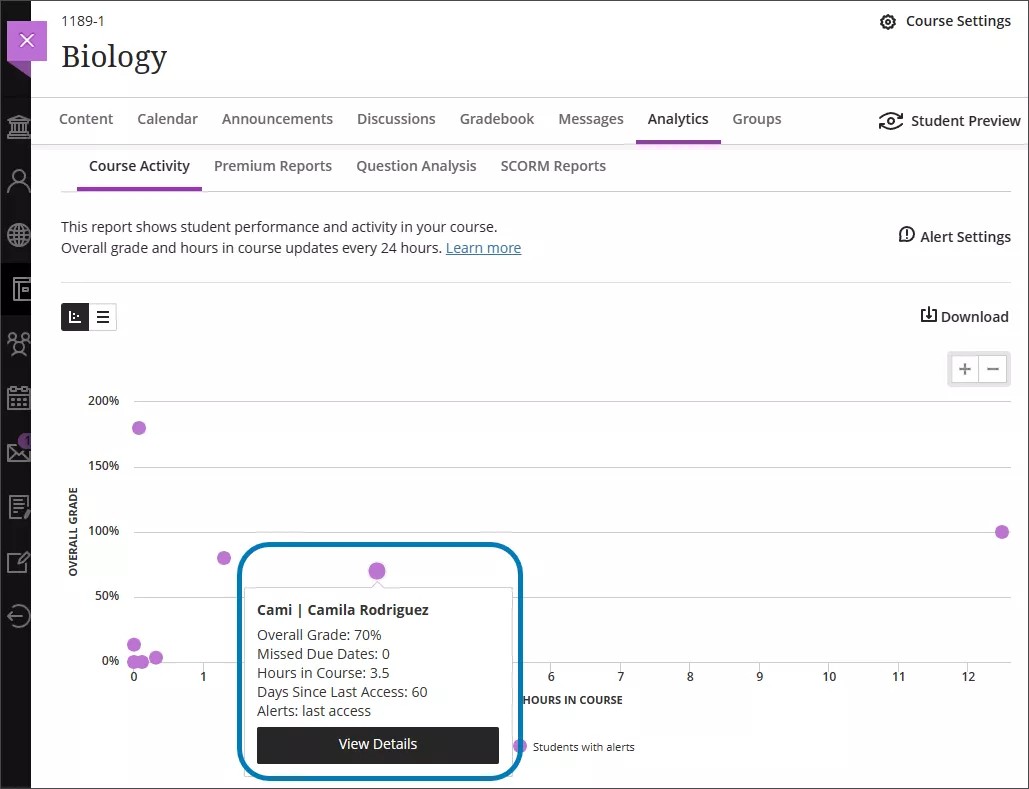Open Alert Settings
Image resolution: width=1029 pixels, height=789 pixels.
click(954, 236)
